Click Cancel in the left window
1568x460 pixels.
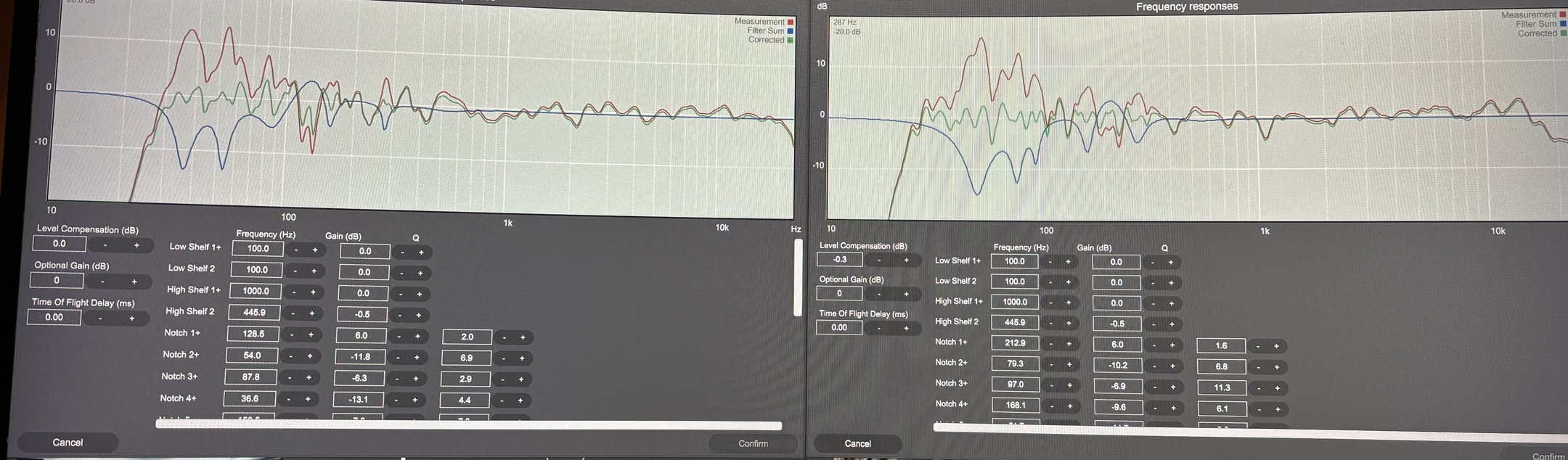point(68,443)
